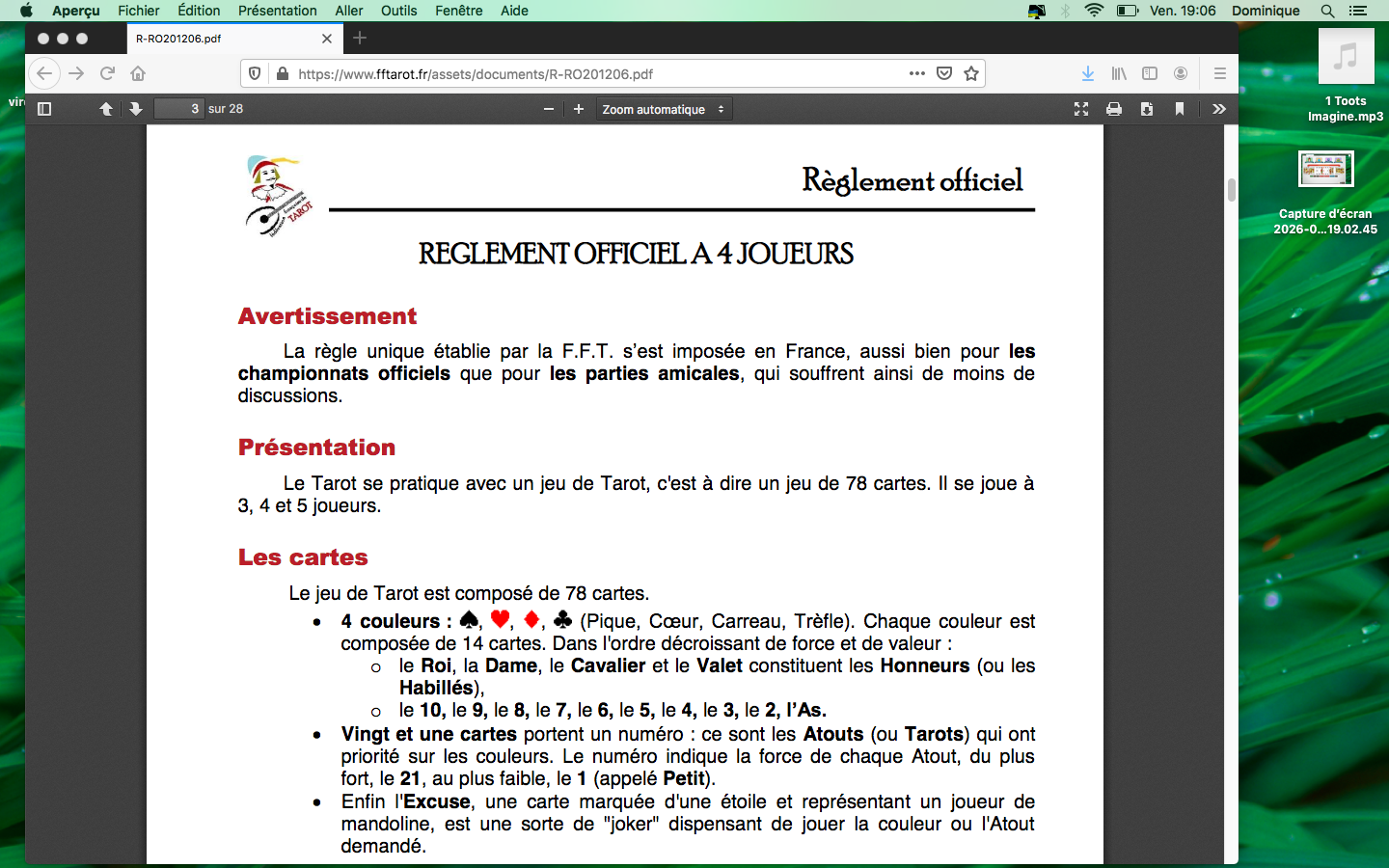Bookmark the current PDF view
1389x868 pixels.
pyautogui.click(x=1180, y=109)
